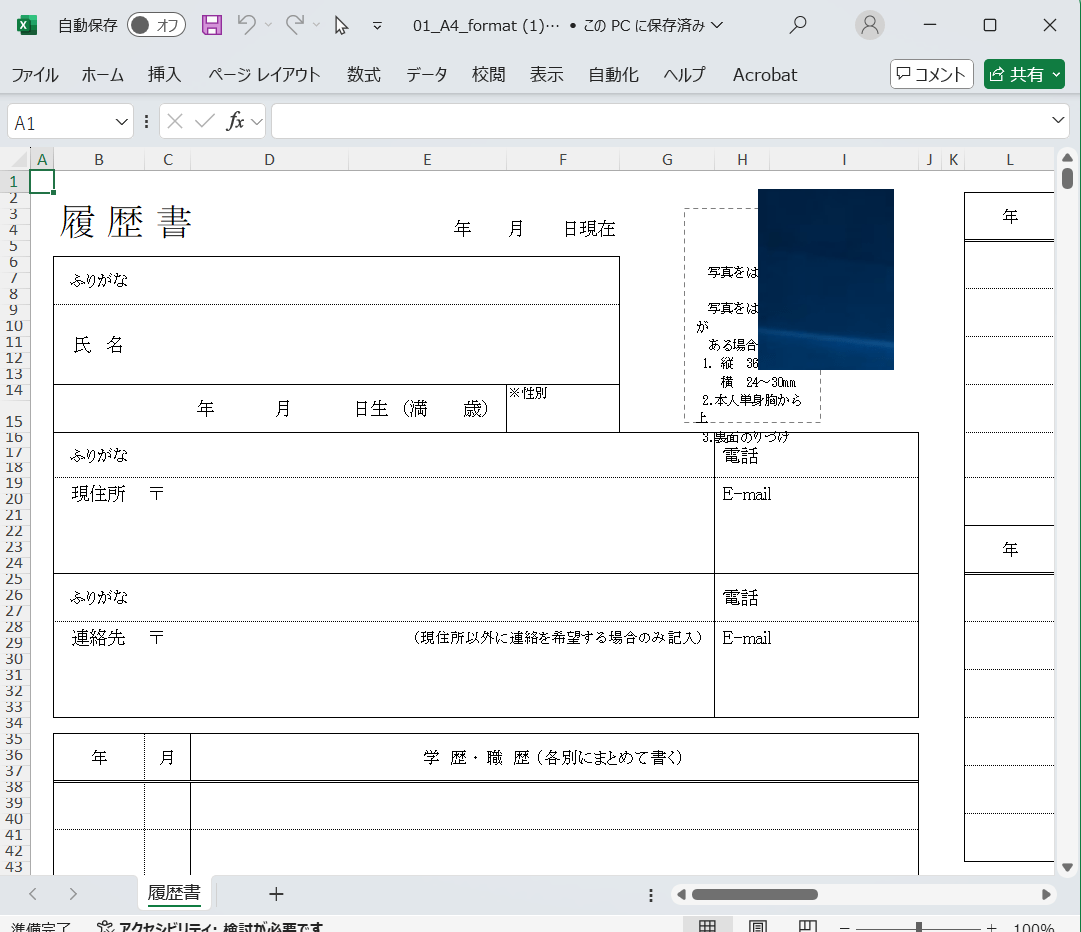Click the sheet tab bar three-dot handle
The width and height of the screenshot is (1081, 932).
pos(651,895)
